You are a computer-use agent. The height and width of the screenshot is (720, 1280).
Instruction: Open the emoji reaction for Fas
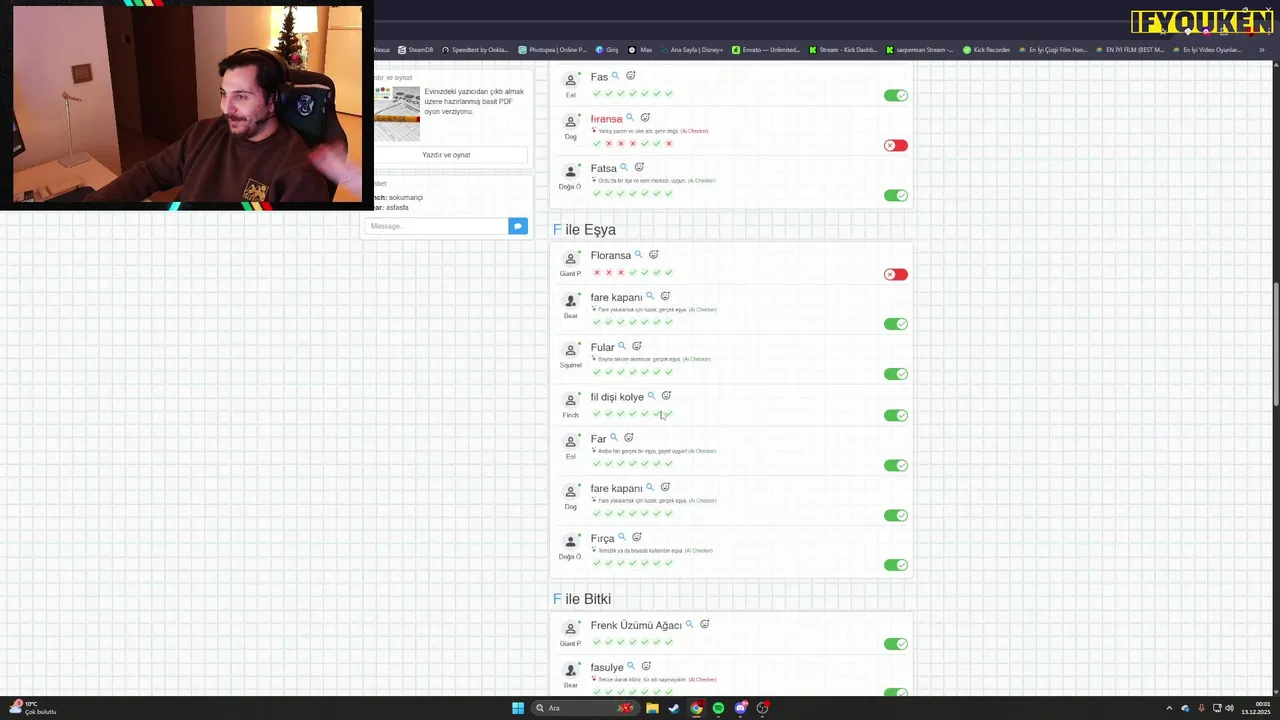pos(630,76)
